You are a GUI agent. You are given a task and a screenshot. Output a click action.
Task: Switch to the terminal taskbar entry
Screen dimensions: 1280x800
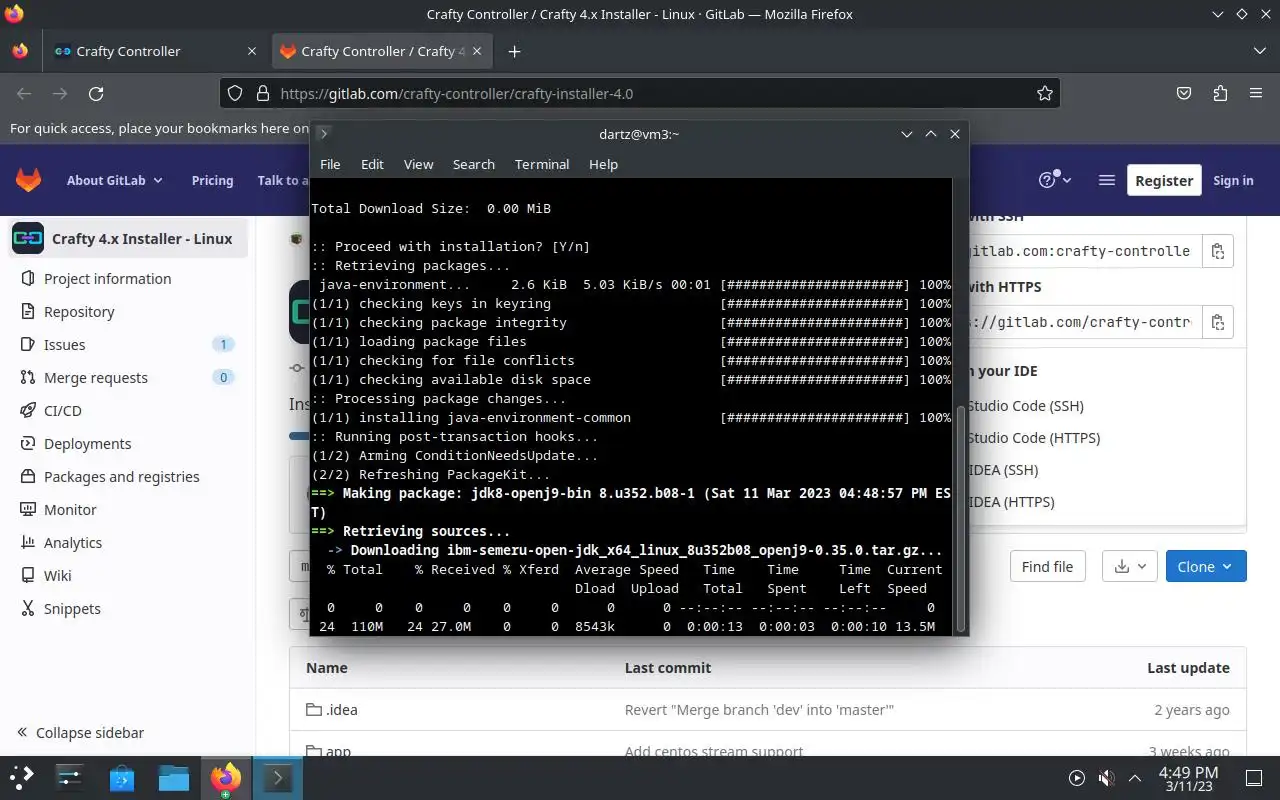coord(278,777)
